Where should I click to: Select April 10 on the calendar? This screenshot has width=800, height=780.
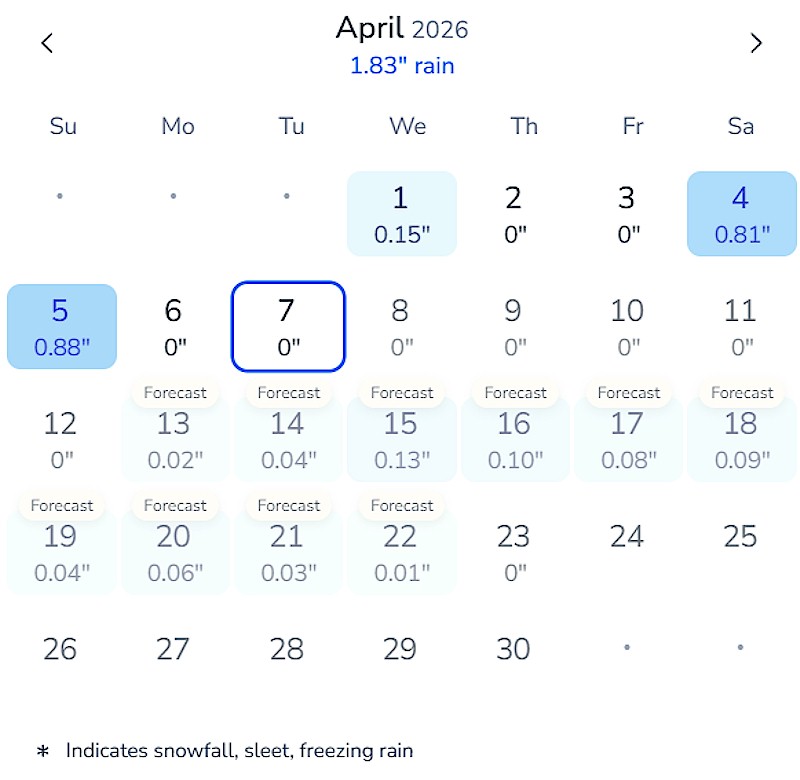[627, 326]
